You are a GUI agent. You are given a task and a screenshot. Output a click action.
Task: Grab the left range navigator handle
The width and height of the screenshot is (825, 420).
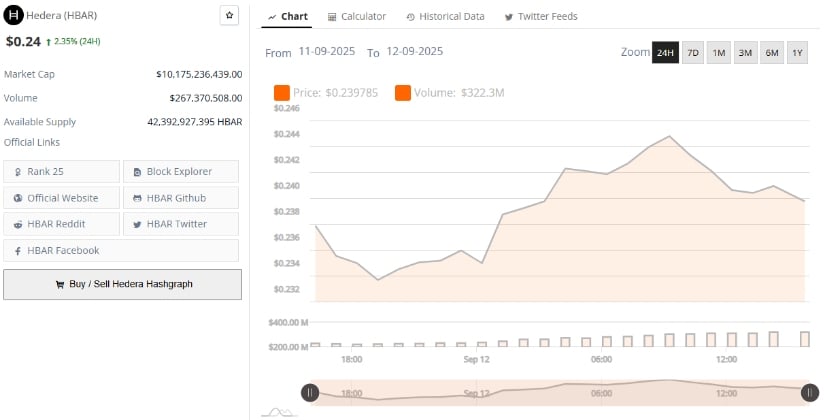click(x=310, y=393)
